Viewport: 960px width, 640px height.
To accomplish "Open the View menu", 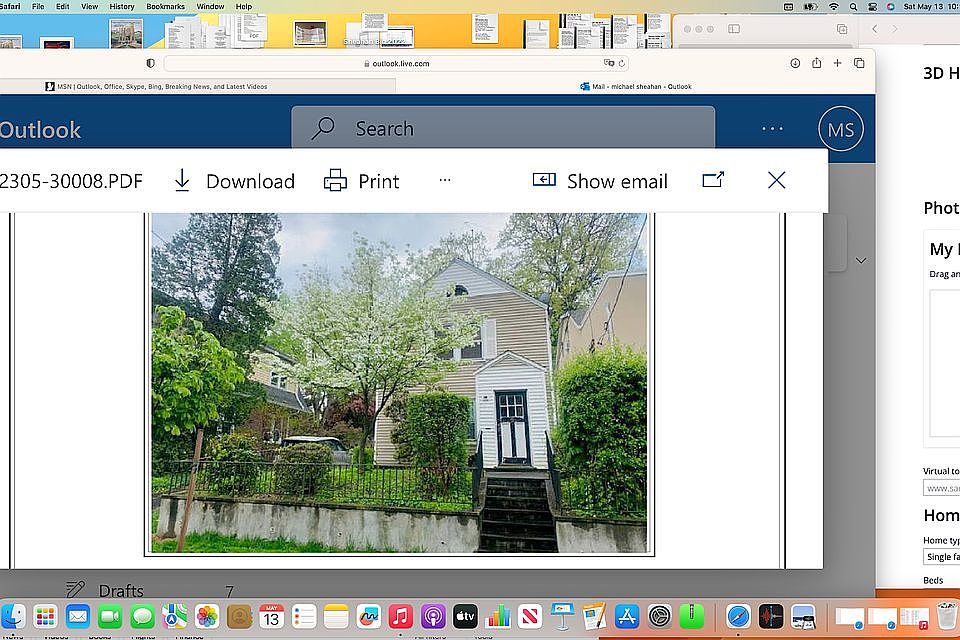I will click(89, 6).
